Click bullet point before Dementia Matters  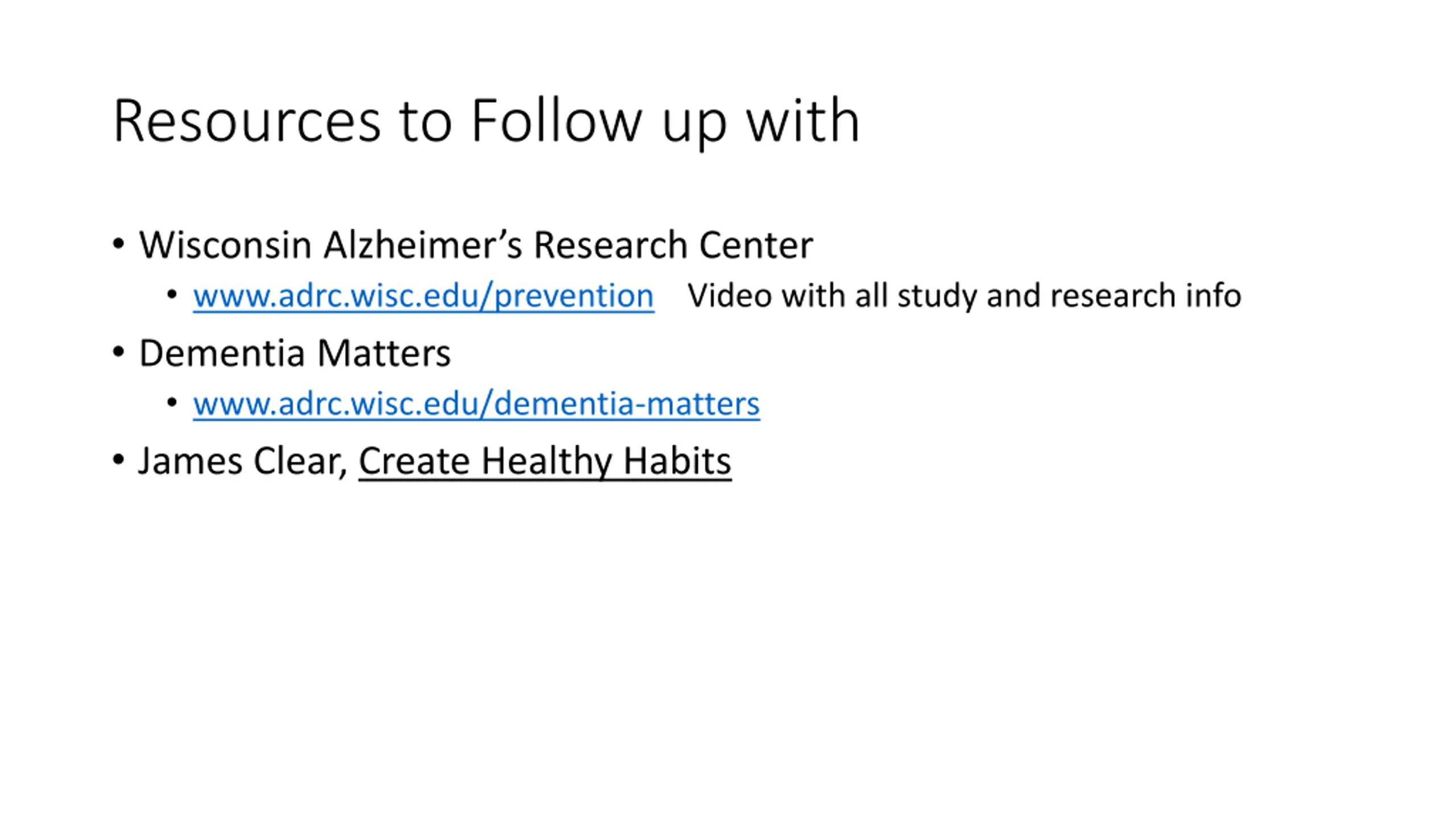118,352
